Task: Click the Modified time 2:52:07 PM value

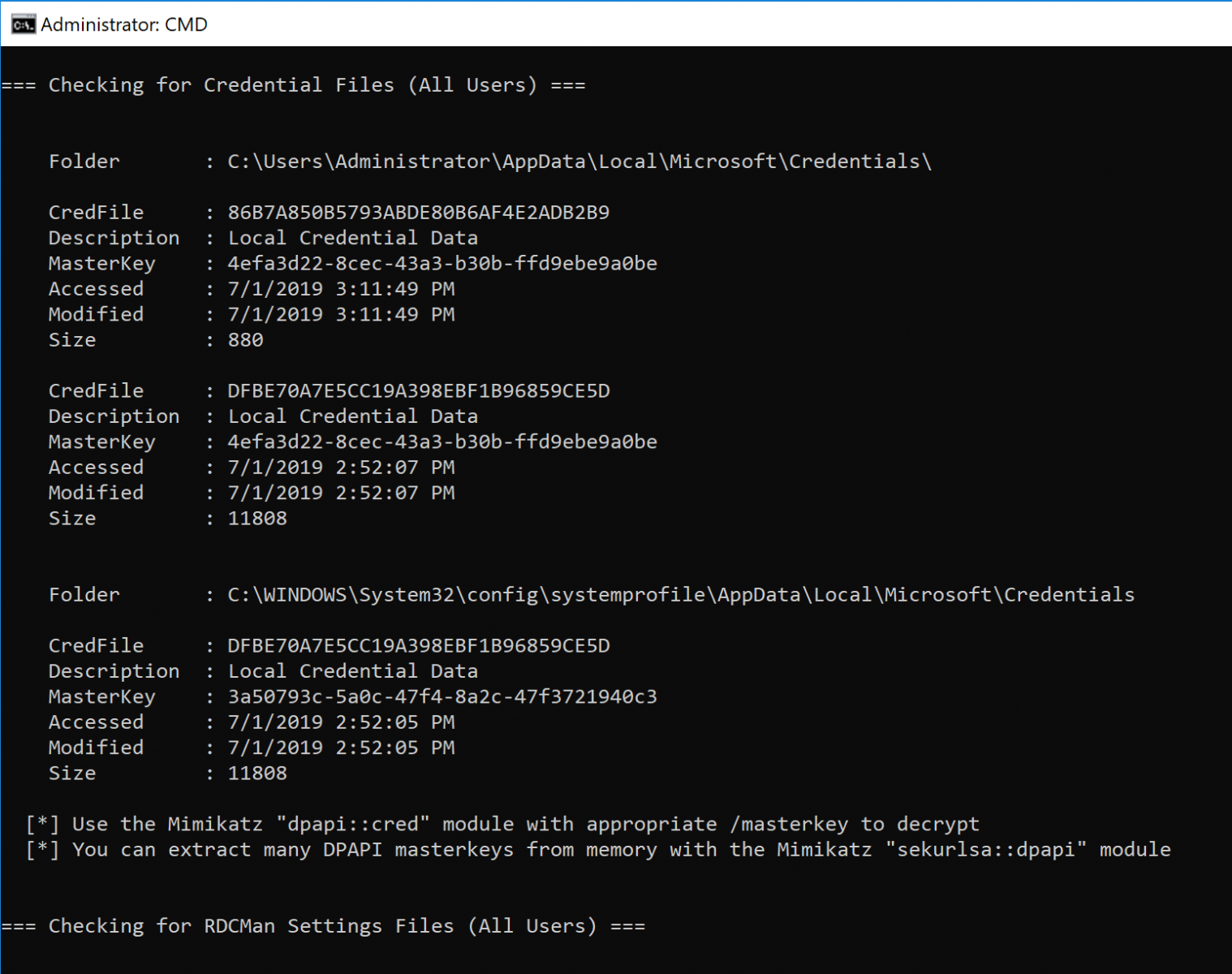Action: point(341,493)
